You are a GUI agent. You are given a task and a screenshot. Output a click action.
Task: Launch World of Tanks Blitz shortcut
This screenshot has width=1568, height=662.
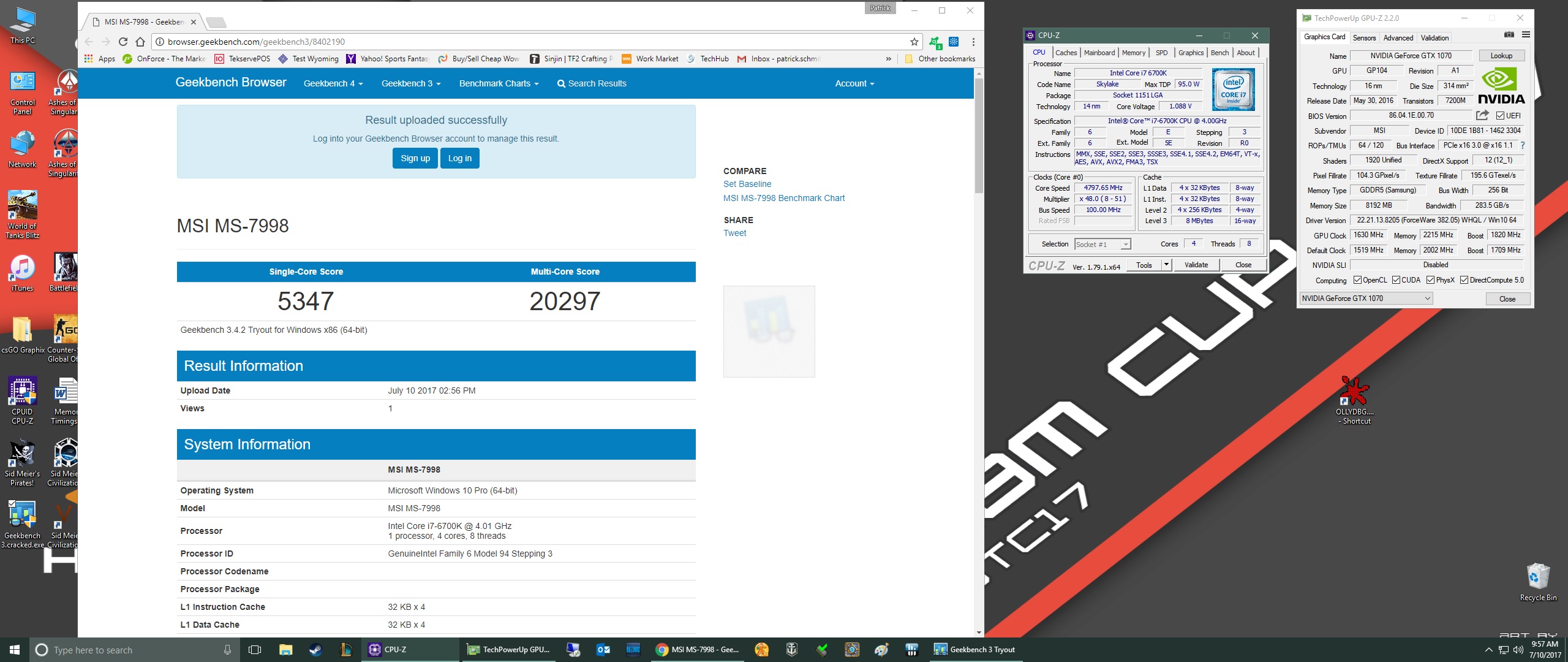tap(23, 215)
